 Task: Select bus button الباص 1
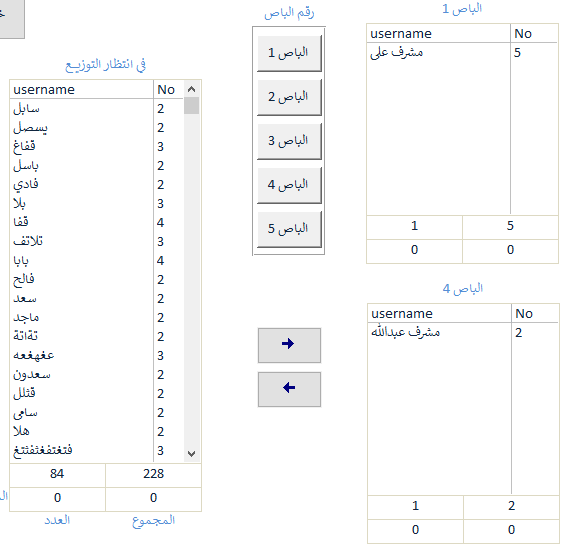point(289,53)
